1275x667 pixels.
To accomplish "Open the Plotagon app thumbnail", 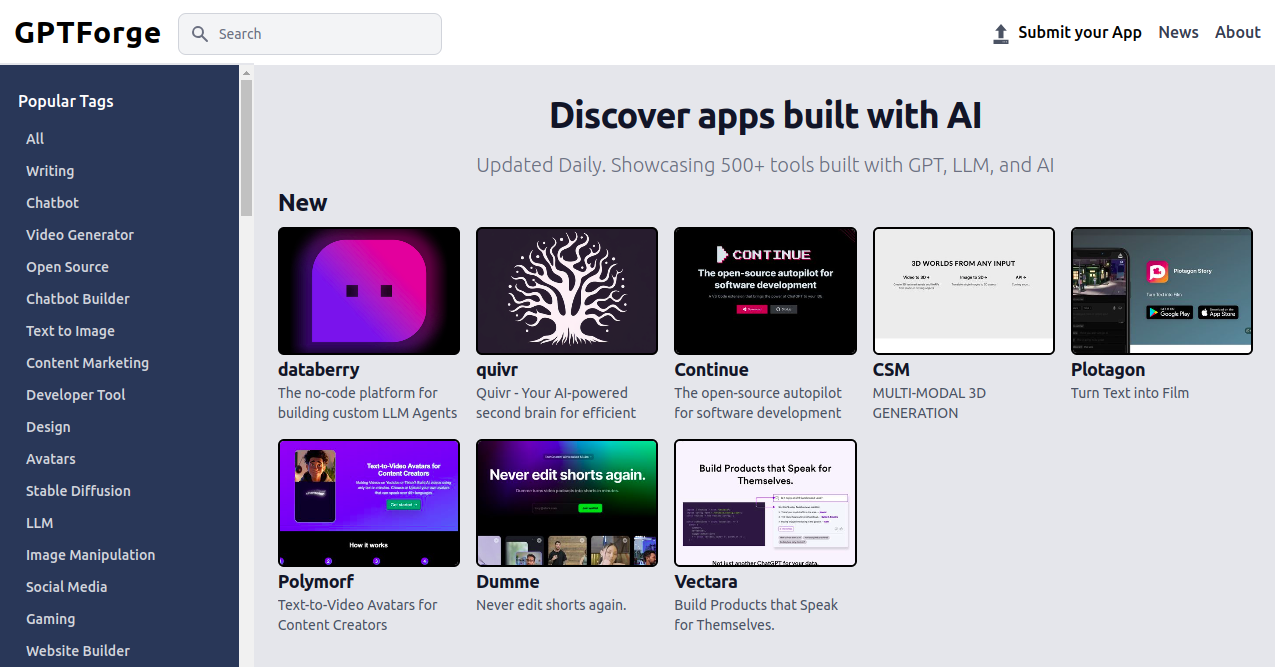I will pos(1162,291).
